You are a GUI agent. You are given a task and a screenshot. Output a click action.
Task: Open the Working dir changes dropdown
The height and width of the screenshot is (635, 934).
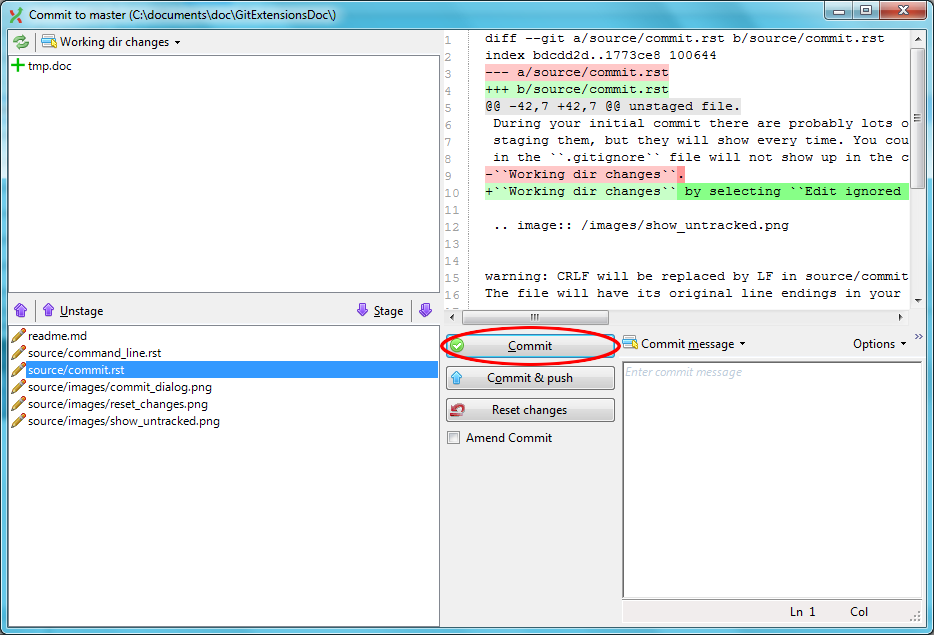(x=110, y=42)
